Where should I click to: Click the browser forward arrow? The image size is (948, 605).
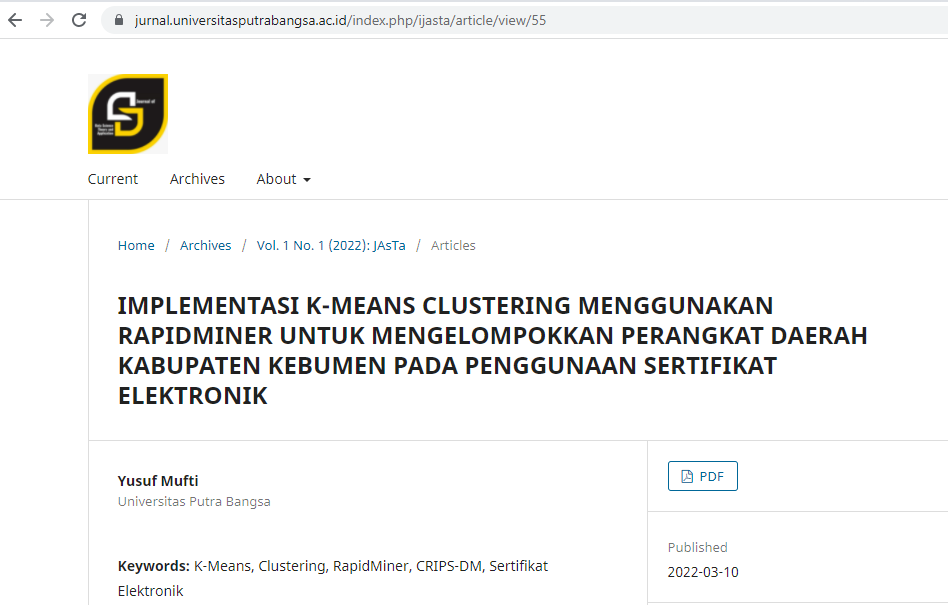point(47,21)
